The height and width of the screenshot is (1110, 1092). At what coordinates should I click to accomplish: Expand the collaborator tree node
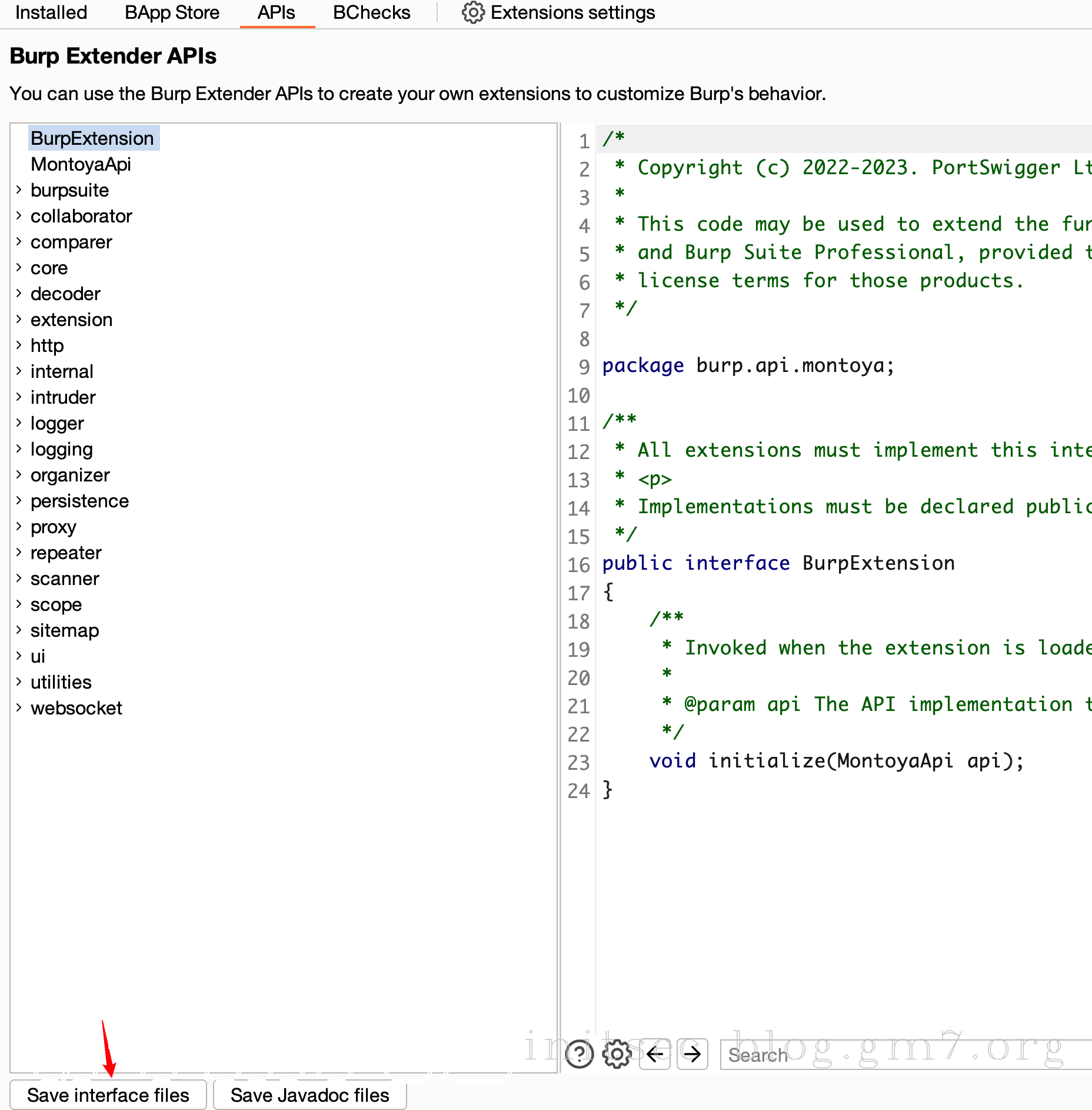pos(19,215)
